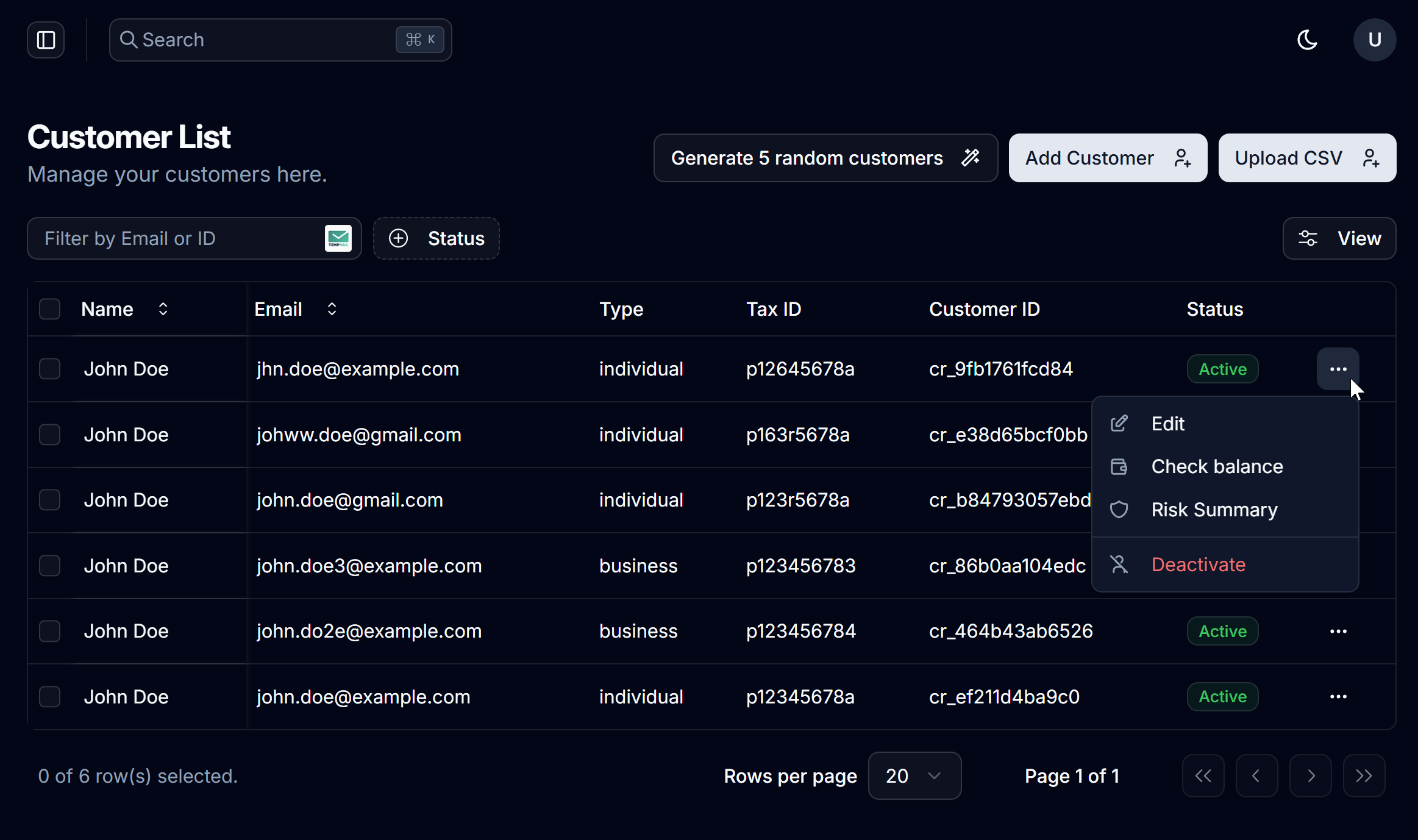1418x840 pixels.
Task: Click Generate 5 random customers
Action: [825, 158]
